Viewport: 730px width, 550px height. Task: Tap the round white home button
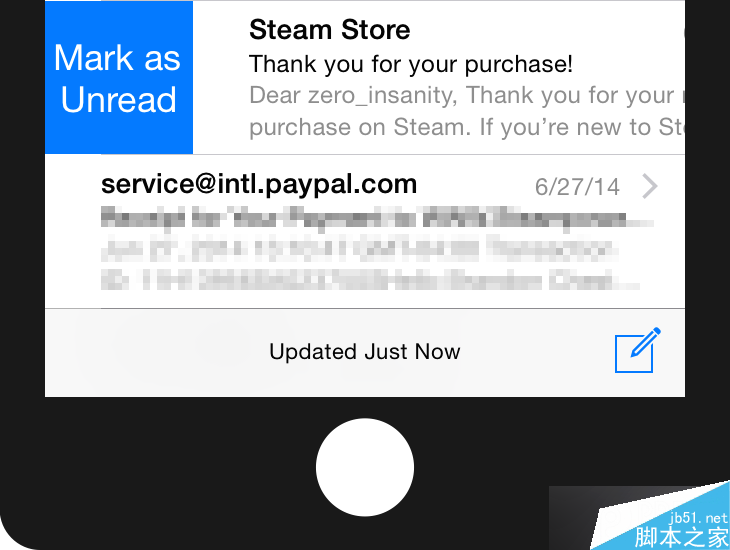(x=365, y=467)
